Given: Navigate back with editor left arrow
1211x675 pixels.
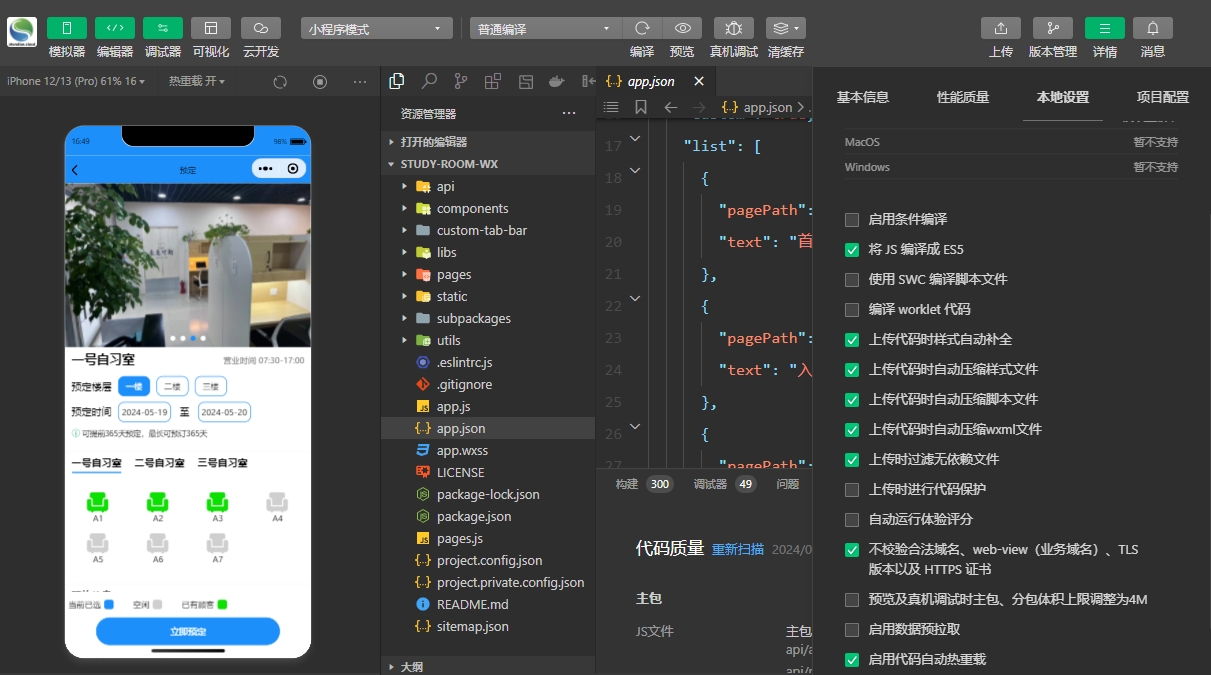Looking at the screenshot, I should click(671, 107).
